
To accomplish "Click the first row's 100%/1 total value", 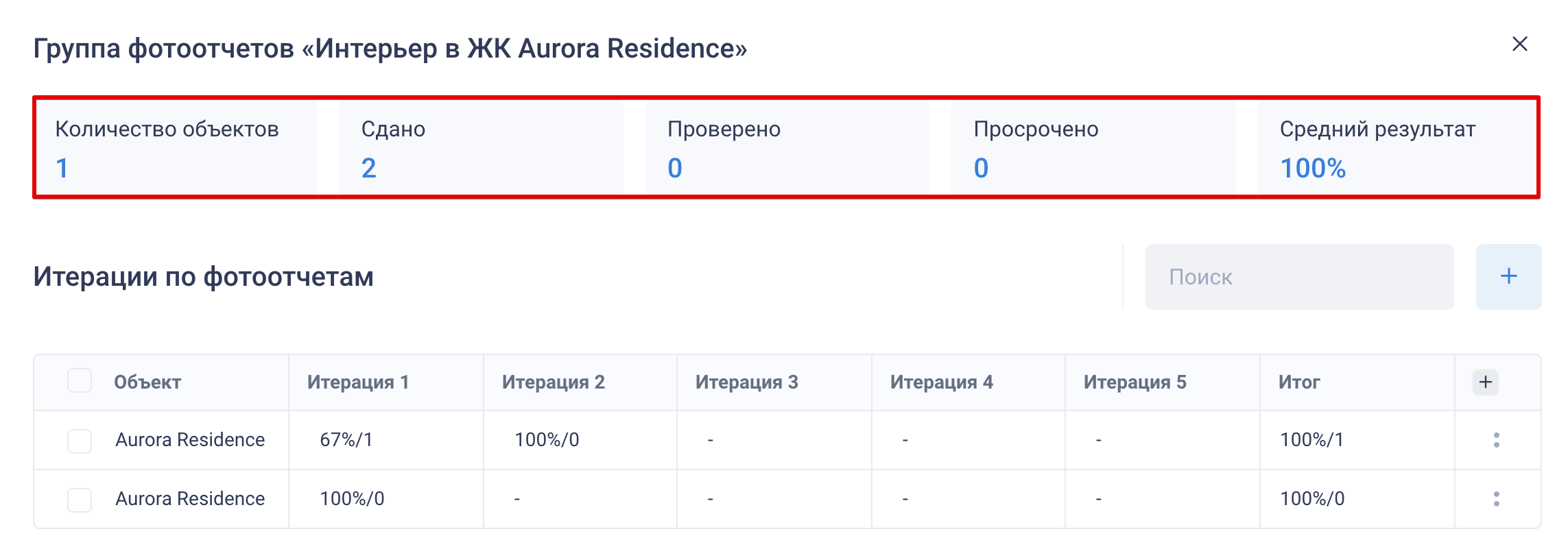I will click(x=1311, y=440).
